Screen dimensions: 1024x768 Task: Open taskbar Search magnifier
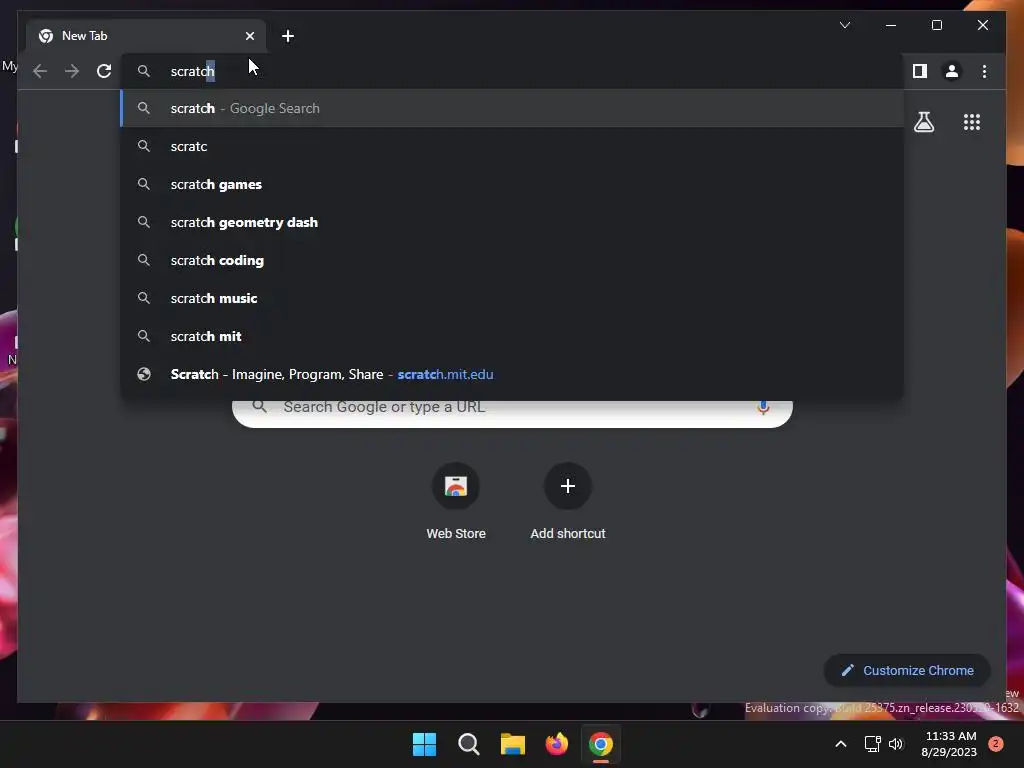469,744
